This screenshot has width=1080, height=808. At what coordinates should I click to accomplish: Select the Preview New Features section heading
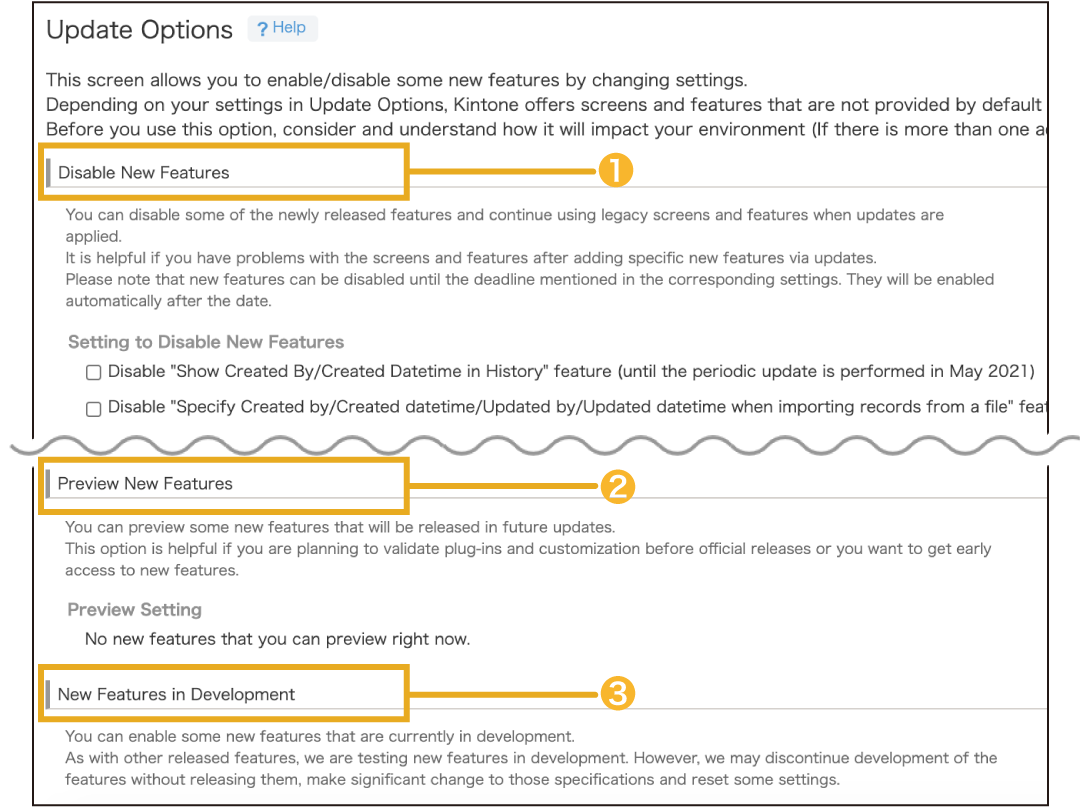click(x=145, y=483)
